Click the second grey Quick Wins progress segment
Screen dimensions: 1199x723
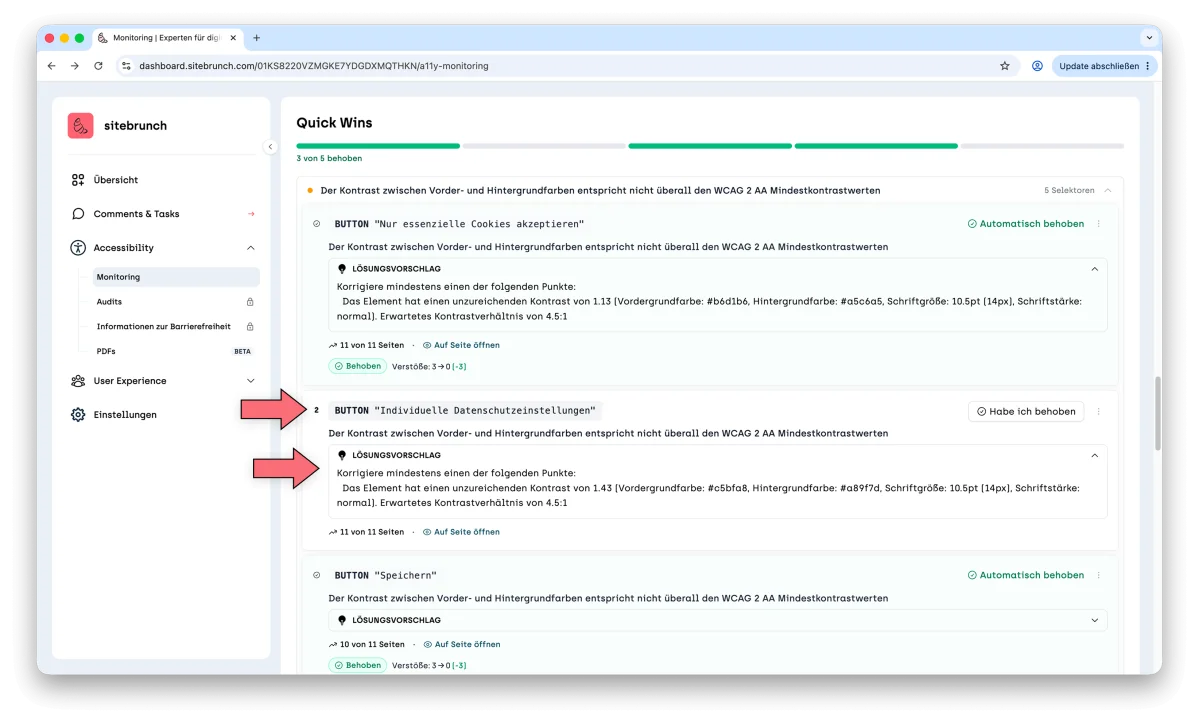(x=544, y=146)
